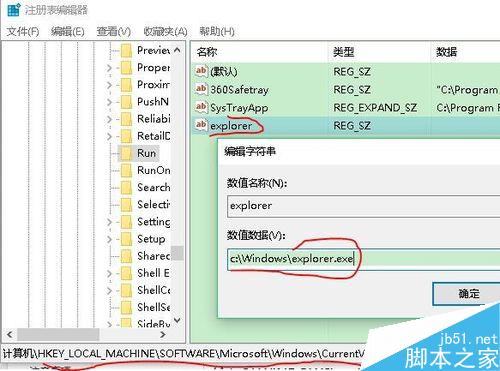
Task: Click tree horizontal scrollbar left arrow
Action: click(10, 334)
